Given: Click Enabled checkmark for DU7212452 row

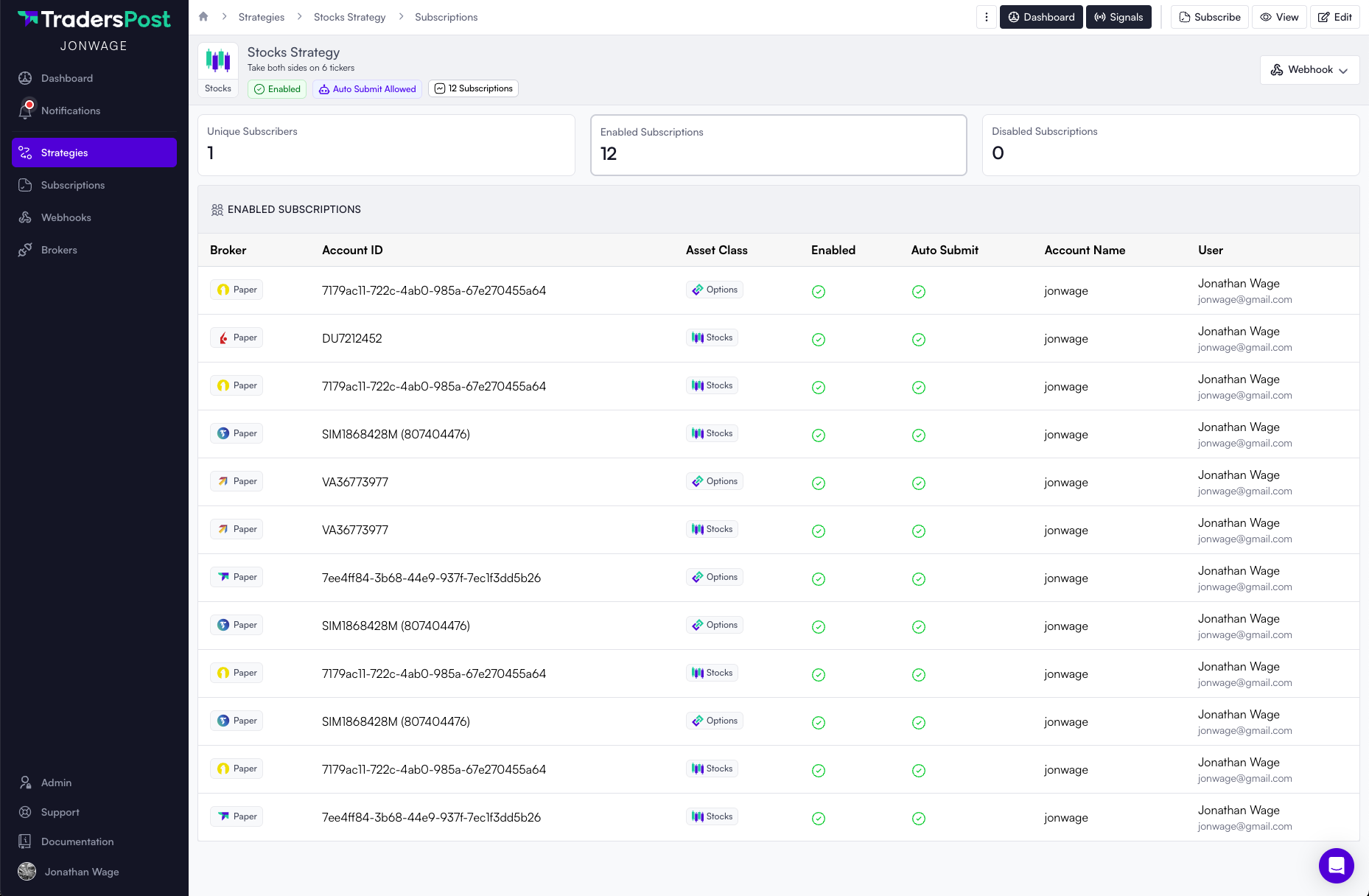Looking at the screenshot, I should pyautogui.click(x=818, y=340).
